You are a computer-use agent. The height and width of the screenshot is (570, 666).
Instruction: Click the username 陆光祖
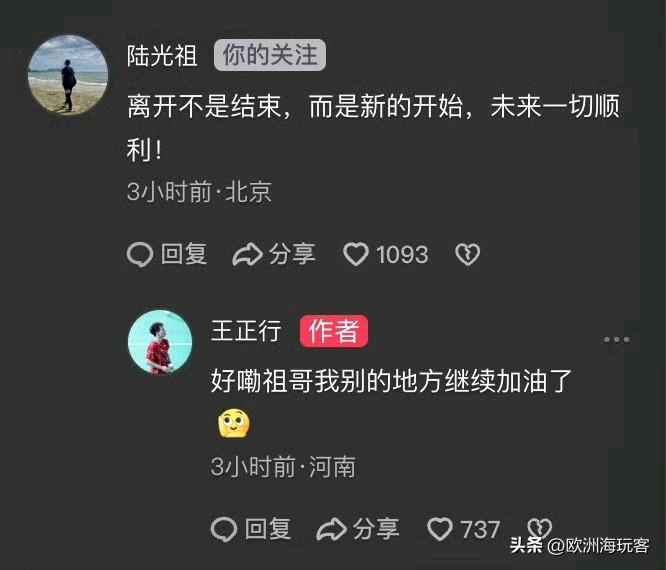[x=162, y=56]
